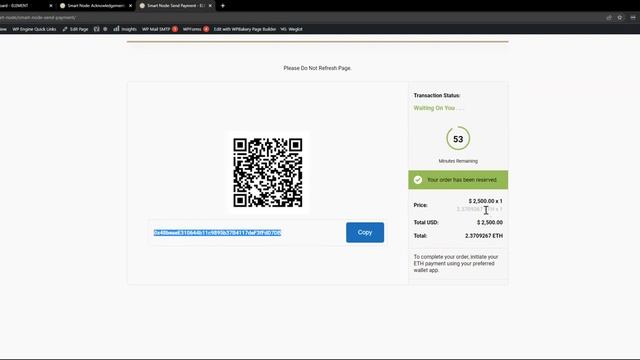This screenshot has width=640, height=360.
Task: Open a new browser tab
Action: (x=222, y=6)
